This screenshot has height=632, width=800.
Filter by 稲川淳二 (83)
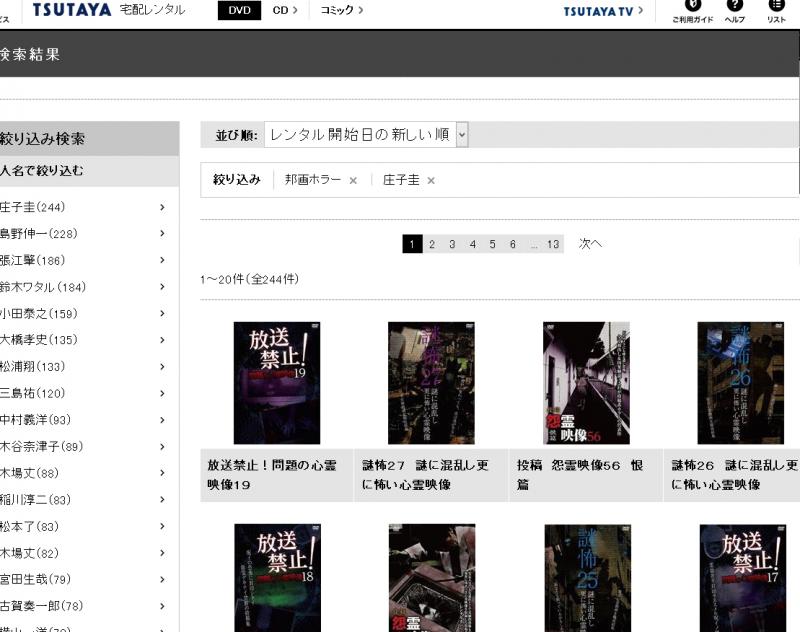coord(83,499)
